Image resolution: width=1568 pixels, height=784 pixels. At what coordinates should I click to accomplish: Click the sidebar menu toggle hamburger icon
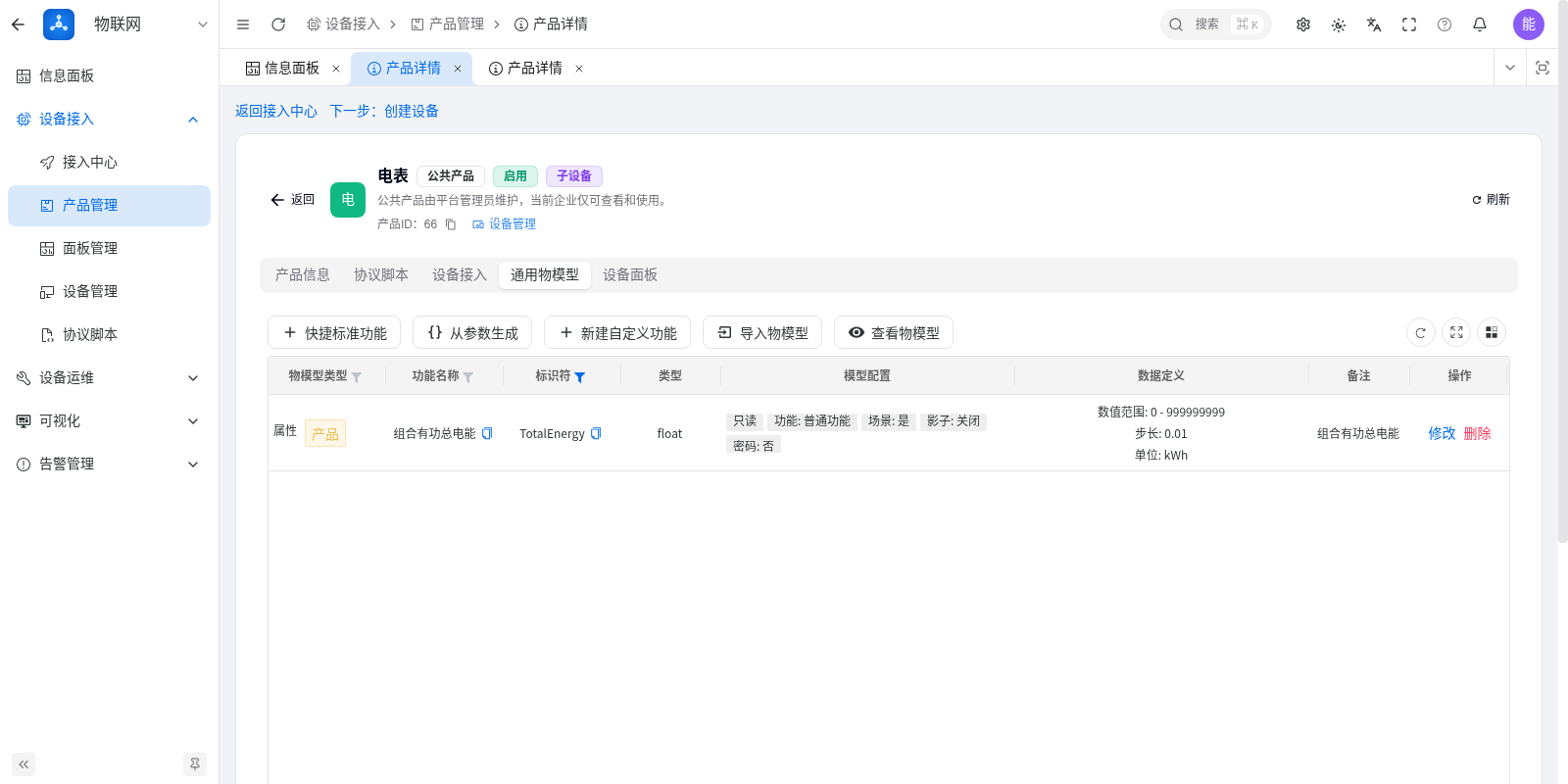(x=243, y=24)
